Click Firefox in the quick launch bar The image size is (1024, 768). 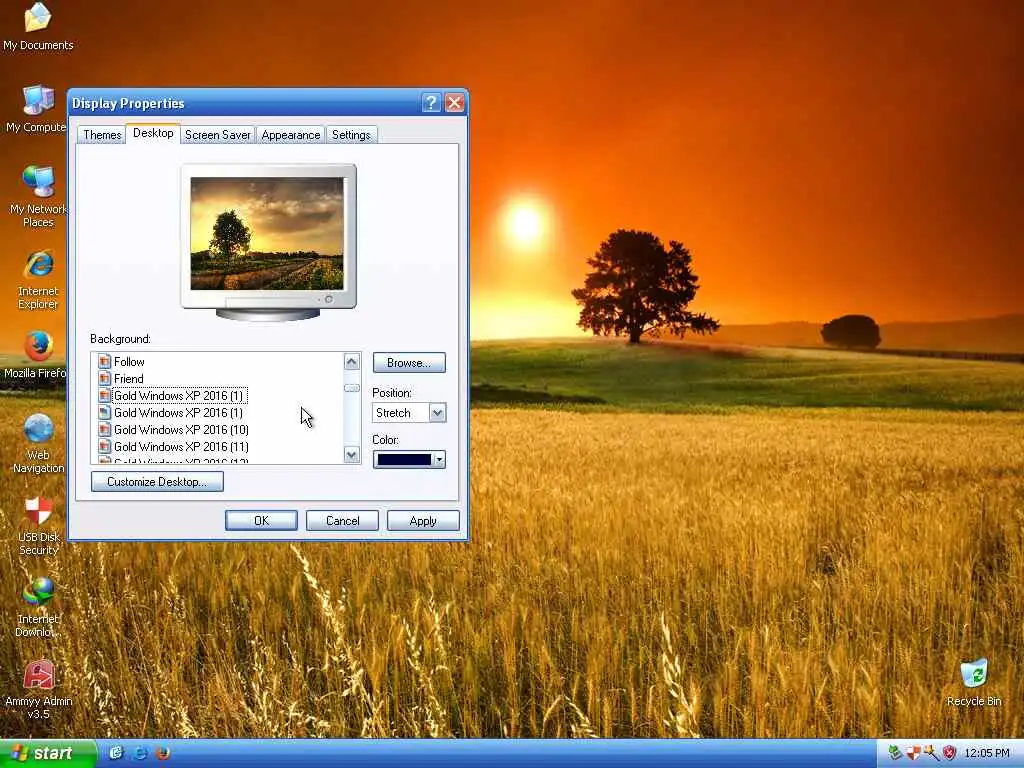coord(163,753)
